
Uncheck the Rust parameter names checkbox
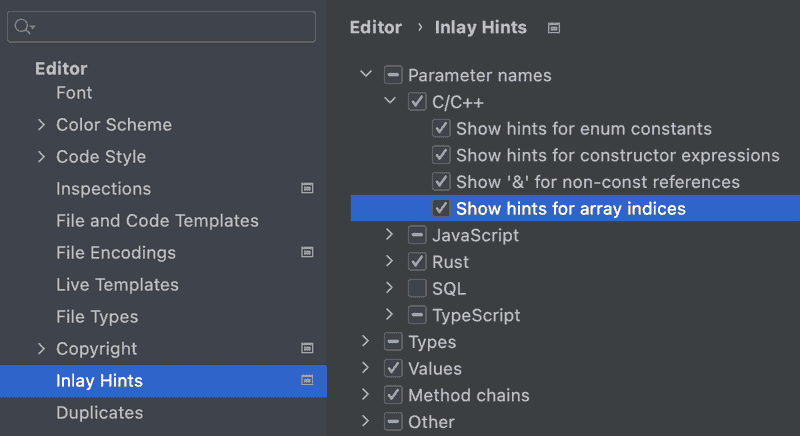417,262
